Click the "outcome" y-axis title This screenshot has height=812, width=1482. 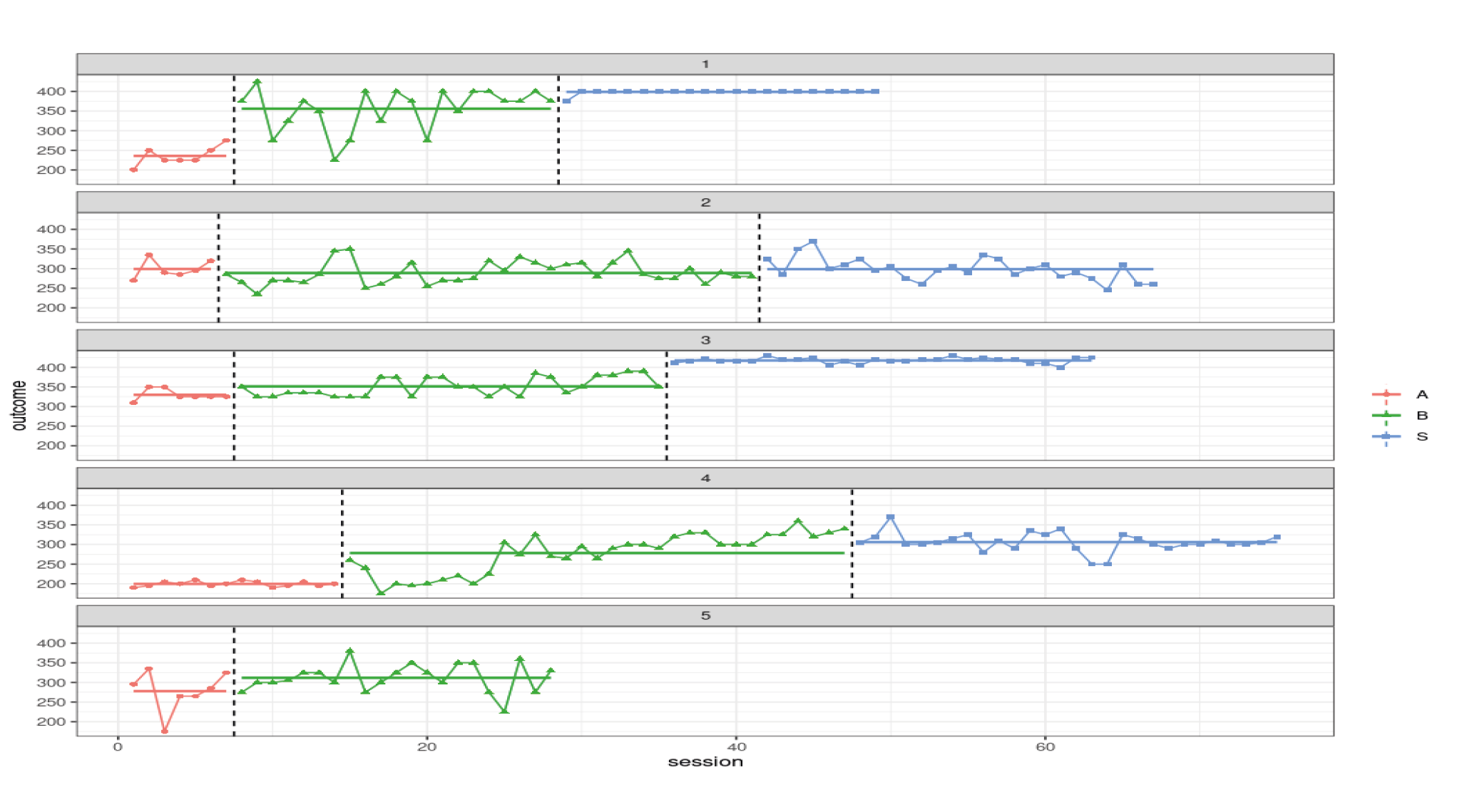(x=19, y=405)
